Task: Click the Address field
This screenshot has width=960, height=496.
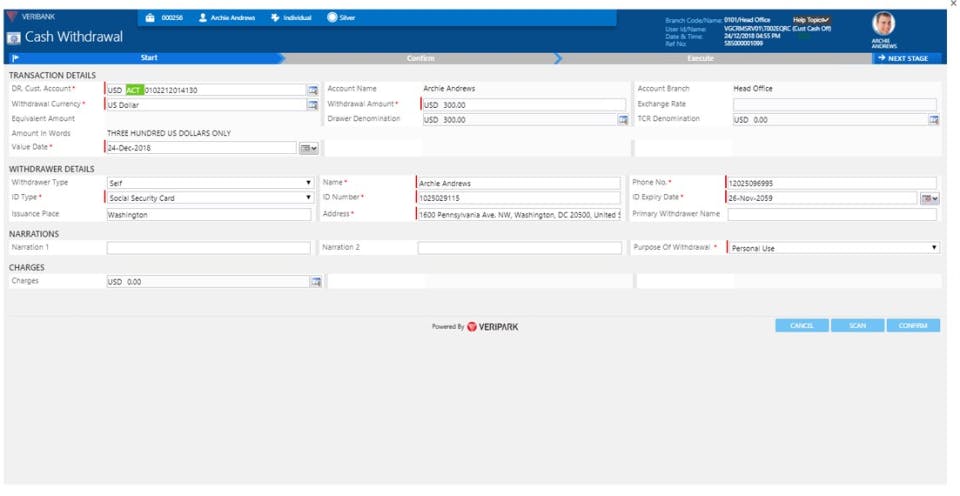Action: coord(519,215)
